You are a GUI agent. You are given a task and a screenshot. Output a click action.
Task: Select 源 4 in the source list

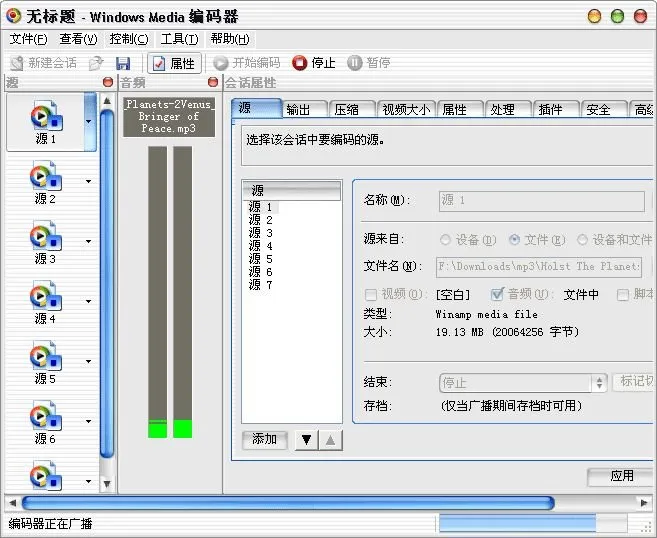(261, 246)
